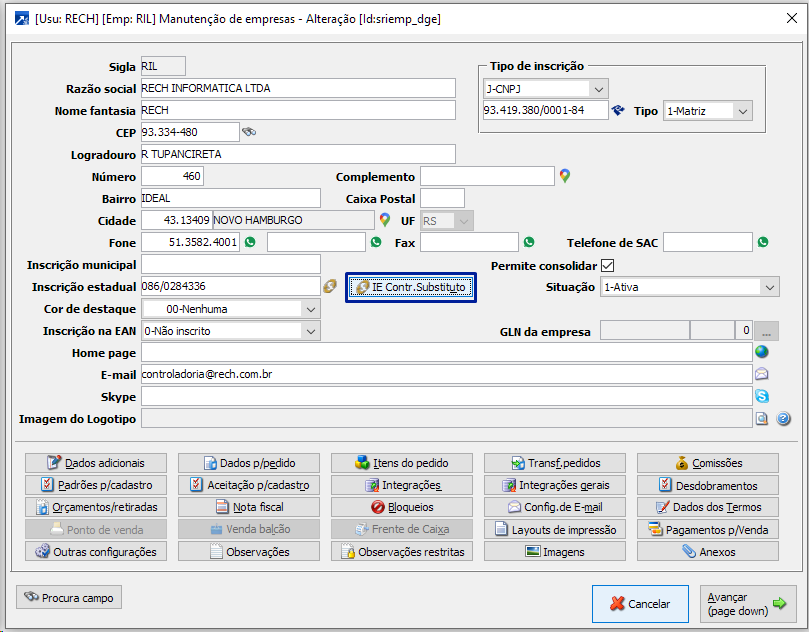Open the CNPJ lookup icon beside the number
This screenshot has width=809, height=632.
click(618, 111)
